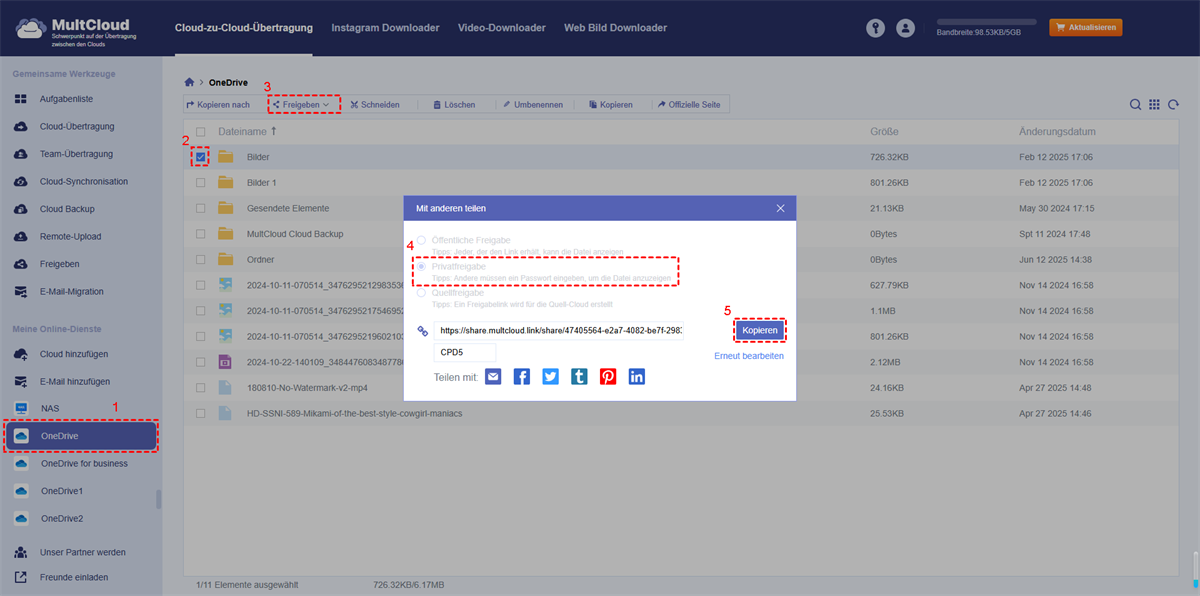Click Umbenennen in the toolbar
Viewport: 1200px width, 596px height.
532,104
